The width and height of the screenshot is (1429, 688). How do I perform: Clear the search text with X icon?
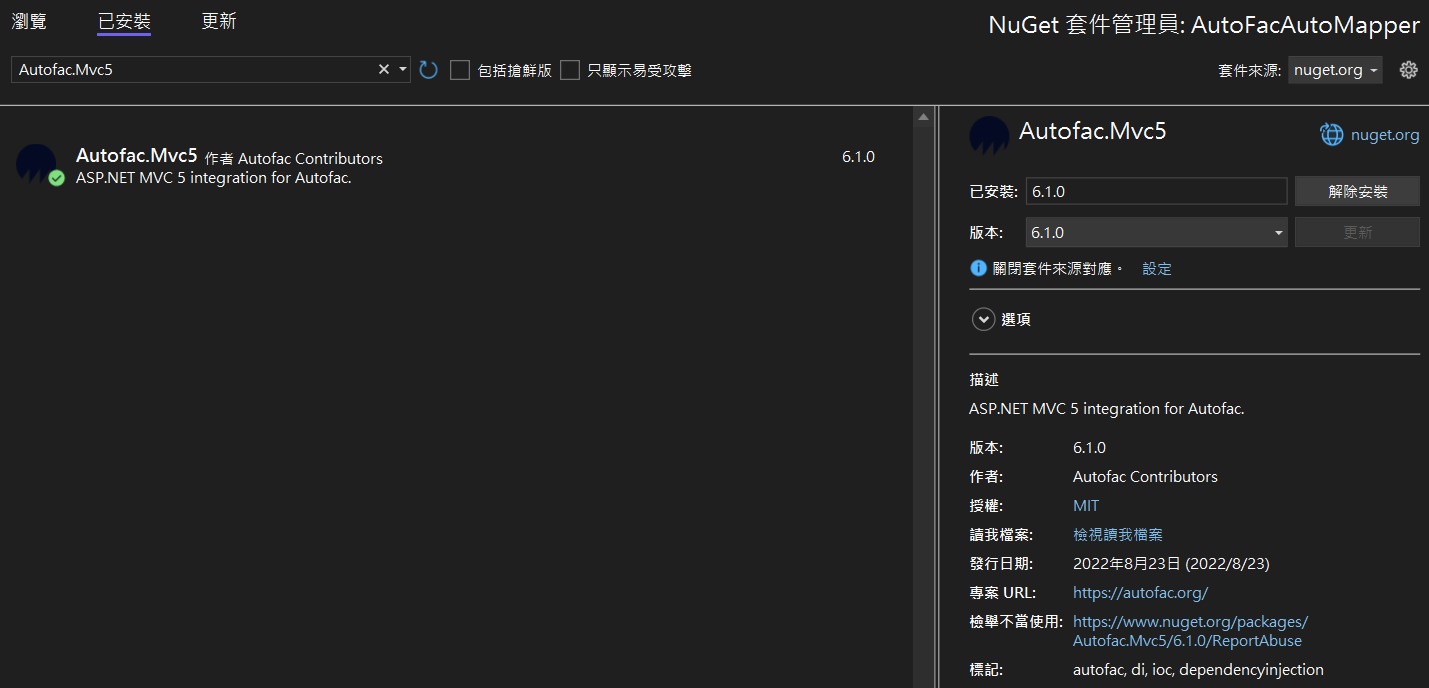(383, 70)
